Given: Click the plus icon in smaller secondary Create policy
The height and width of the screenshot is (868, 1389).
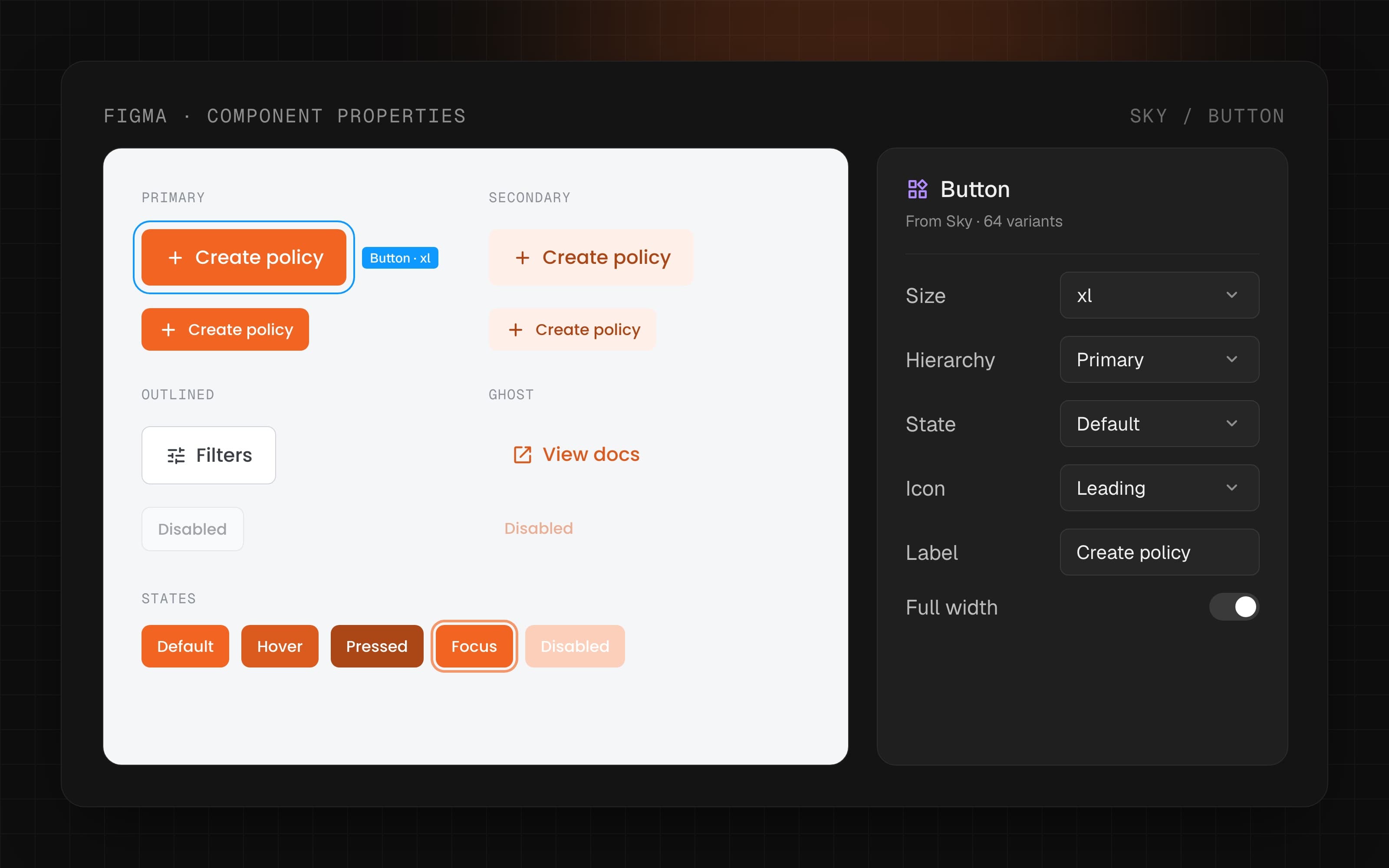Looking at the screenshot, I should [515, 329].
